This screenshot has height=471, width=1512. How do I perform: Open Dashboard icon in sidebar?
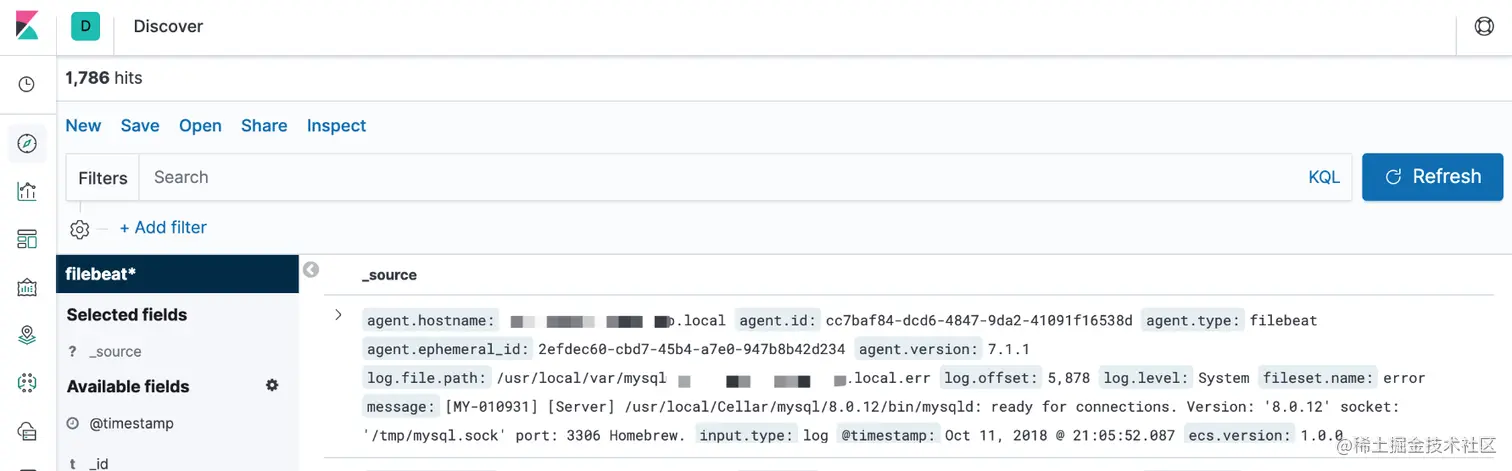(27, 239)
